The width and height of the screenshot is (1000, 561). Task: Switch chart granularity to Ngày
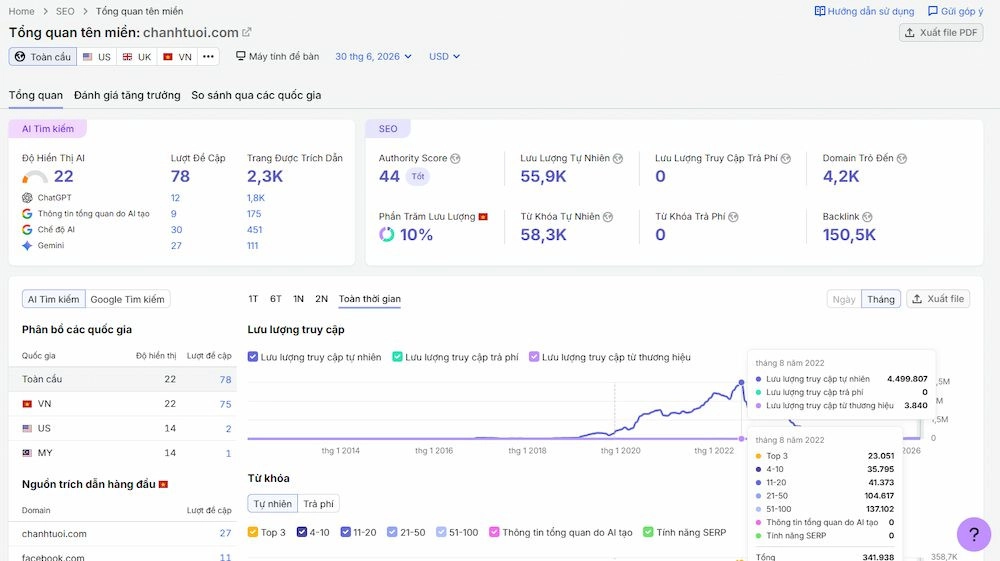(x=844, y=299)
